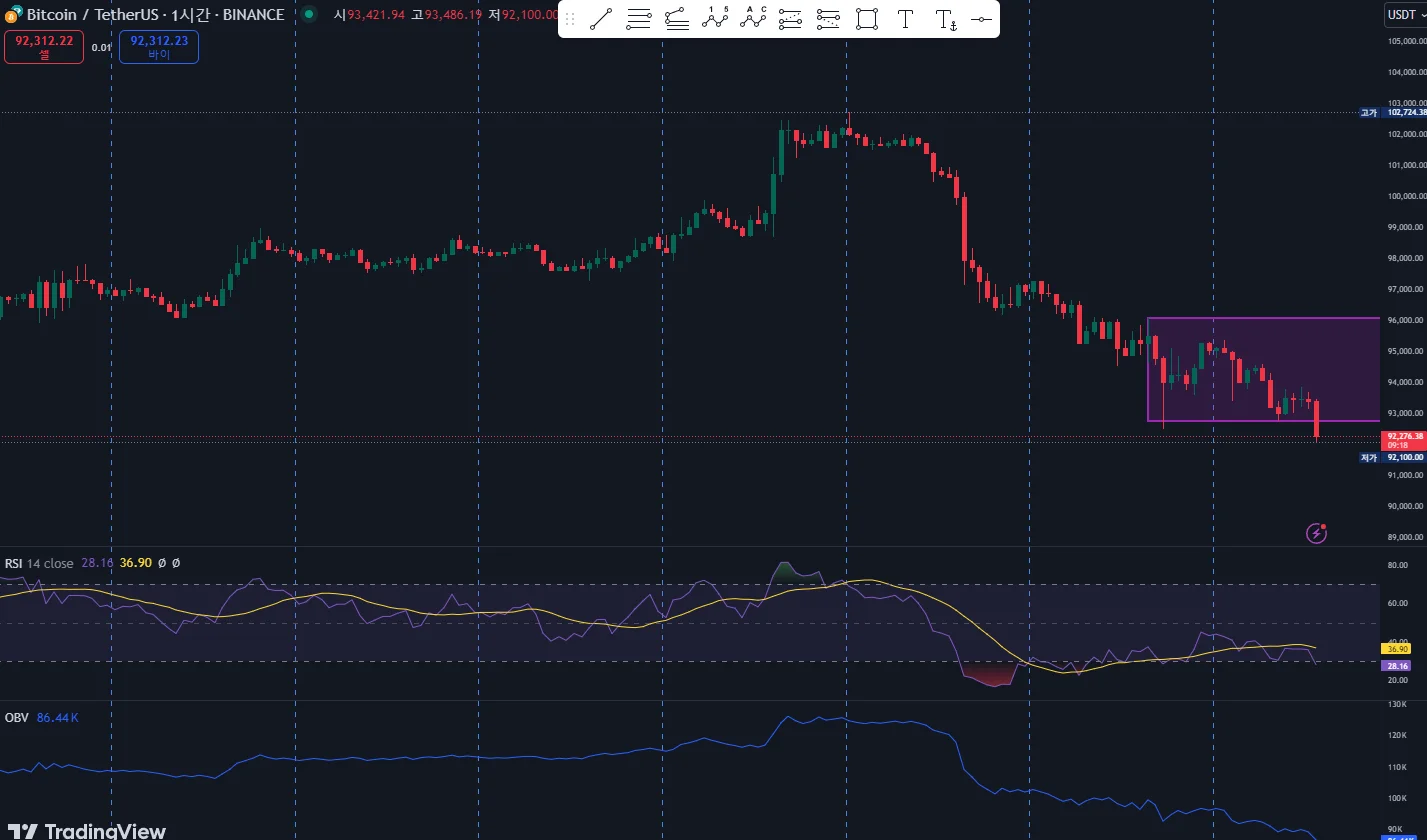Grab the favorites toolbar drag handle
The width and height of the screenshot is (1427, 840).
(x=571, y=19)
